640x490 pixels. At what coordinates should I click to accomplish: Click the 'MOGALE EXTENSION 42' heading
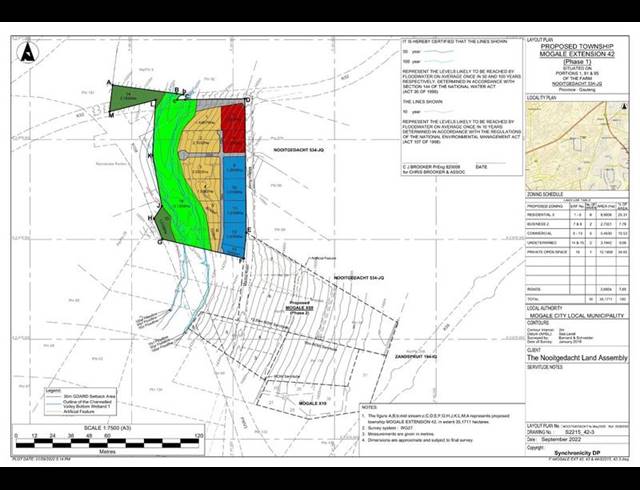577,54
